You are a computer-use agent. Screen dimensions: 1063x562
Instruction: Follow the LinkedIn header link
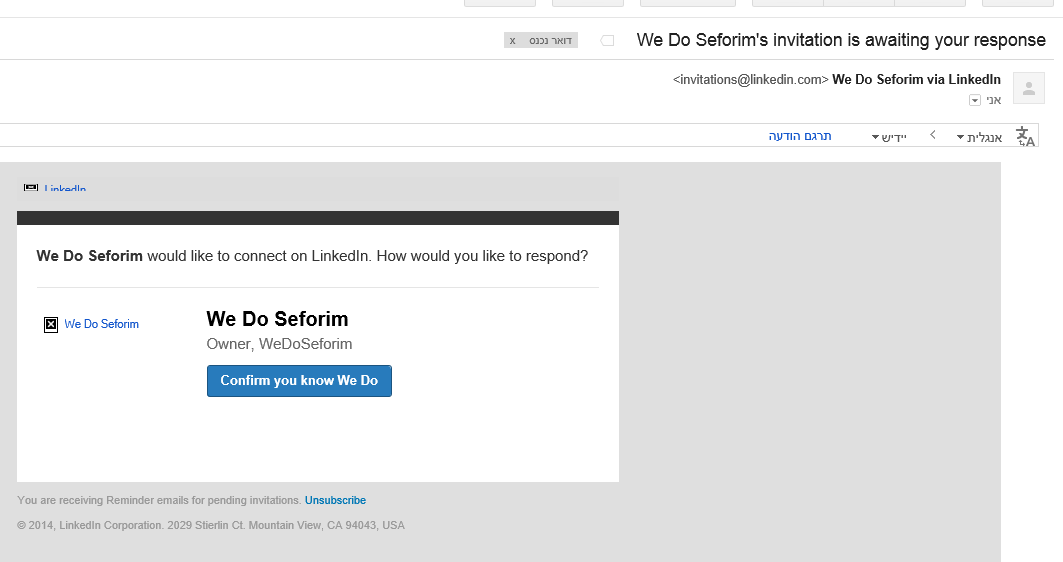(x=65, y=188)
